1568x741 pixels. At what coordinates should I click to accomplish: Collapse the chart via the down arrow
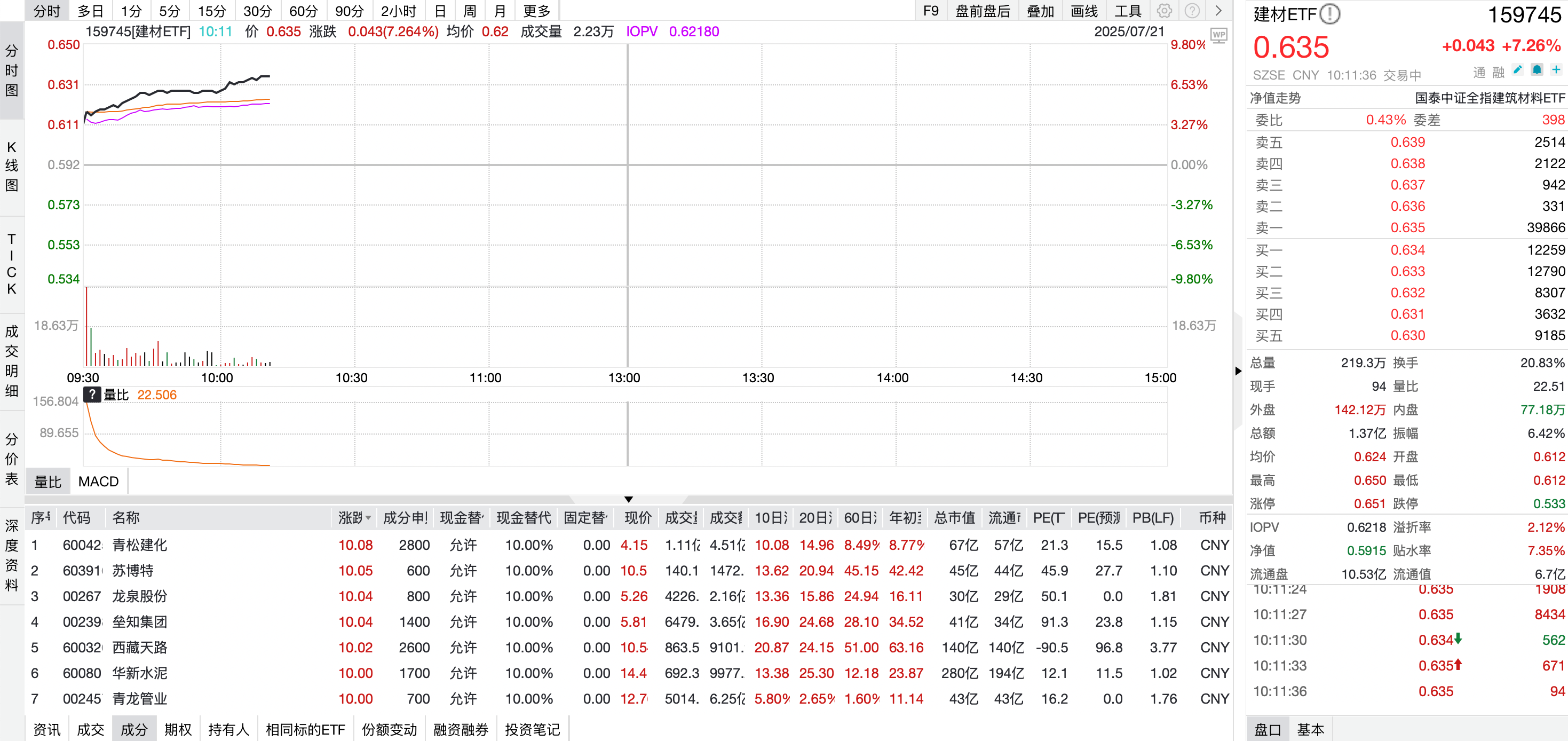point(628,499)
